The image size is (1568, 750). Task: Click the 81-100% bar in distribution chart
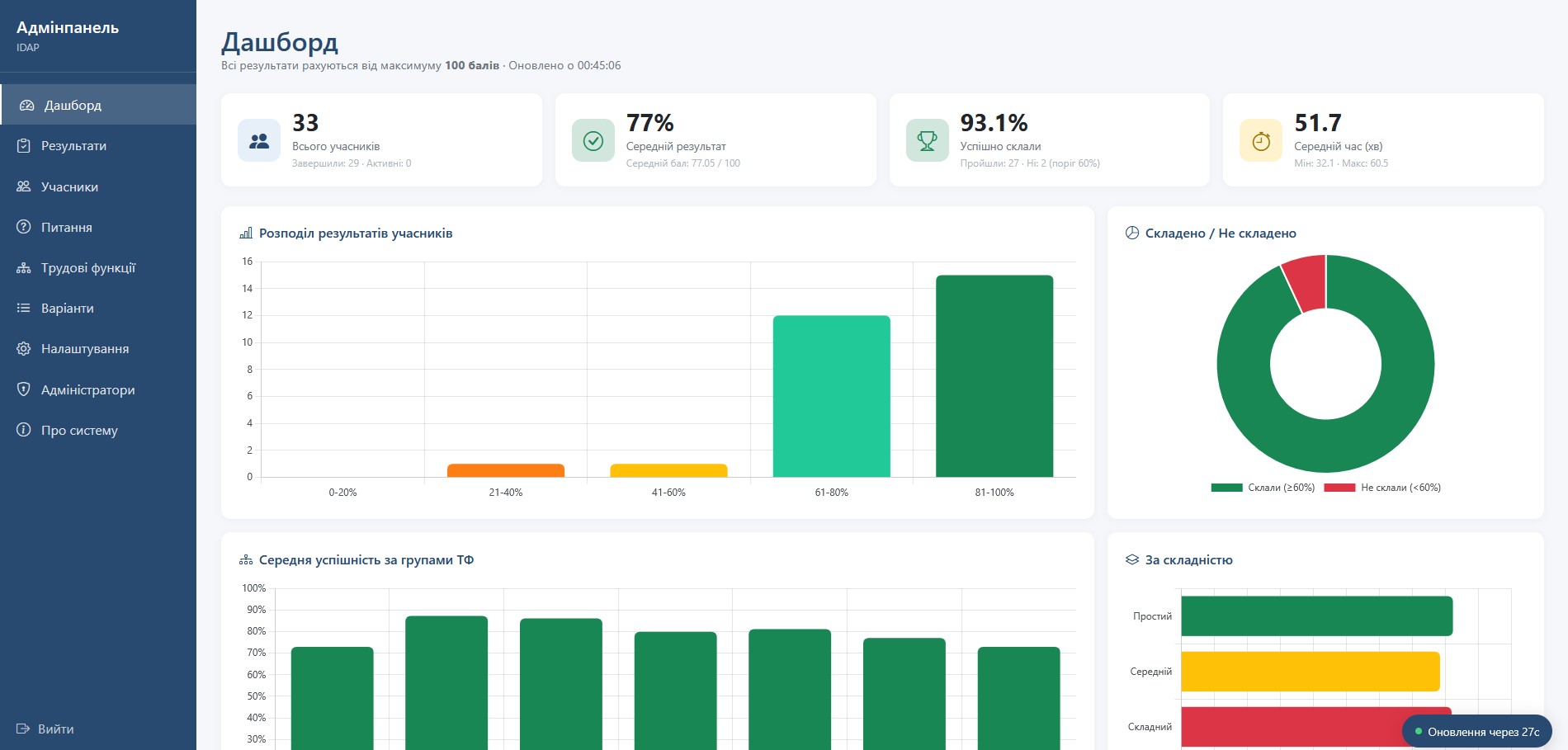994,376
